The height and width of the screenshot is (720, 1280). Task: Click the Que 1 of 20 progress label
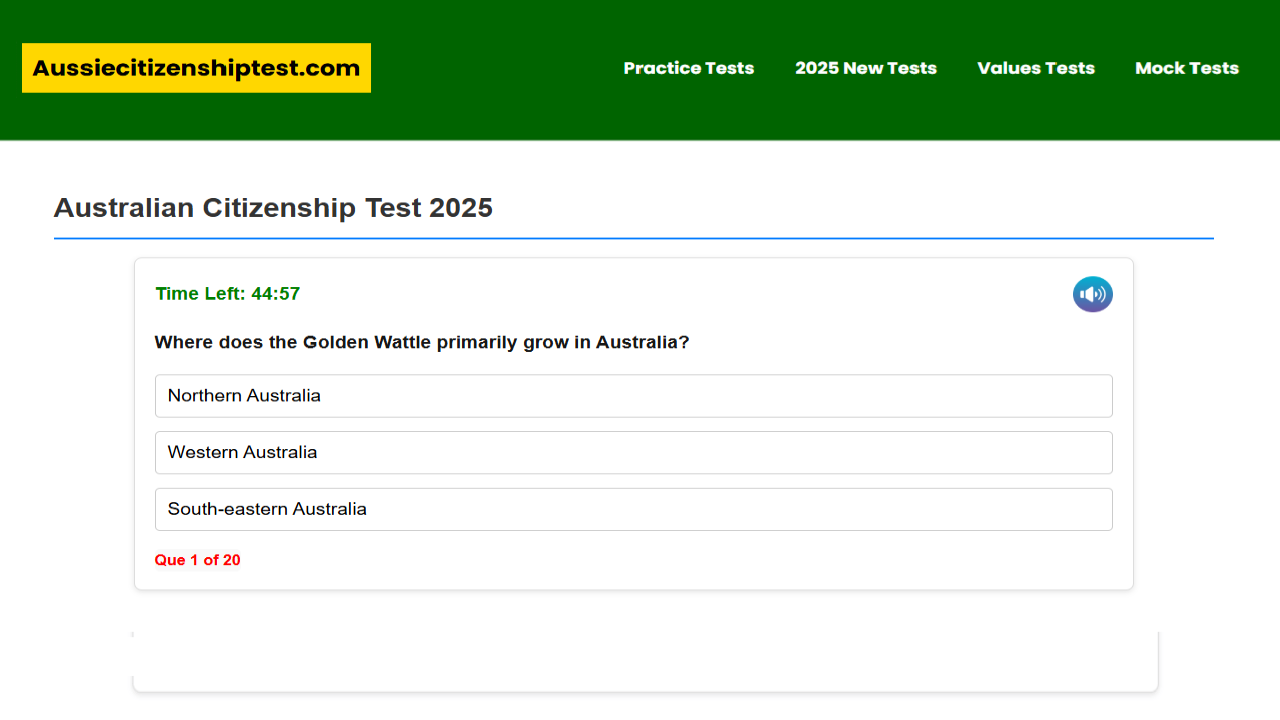[197, 560]
